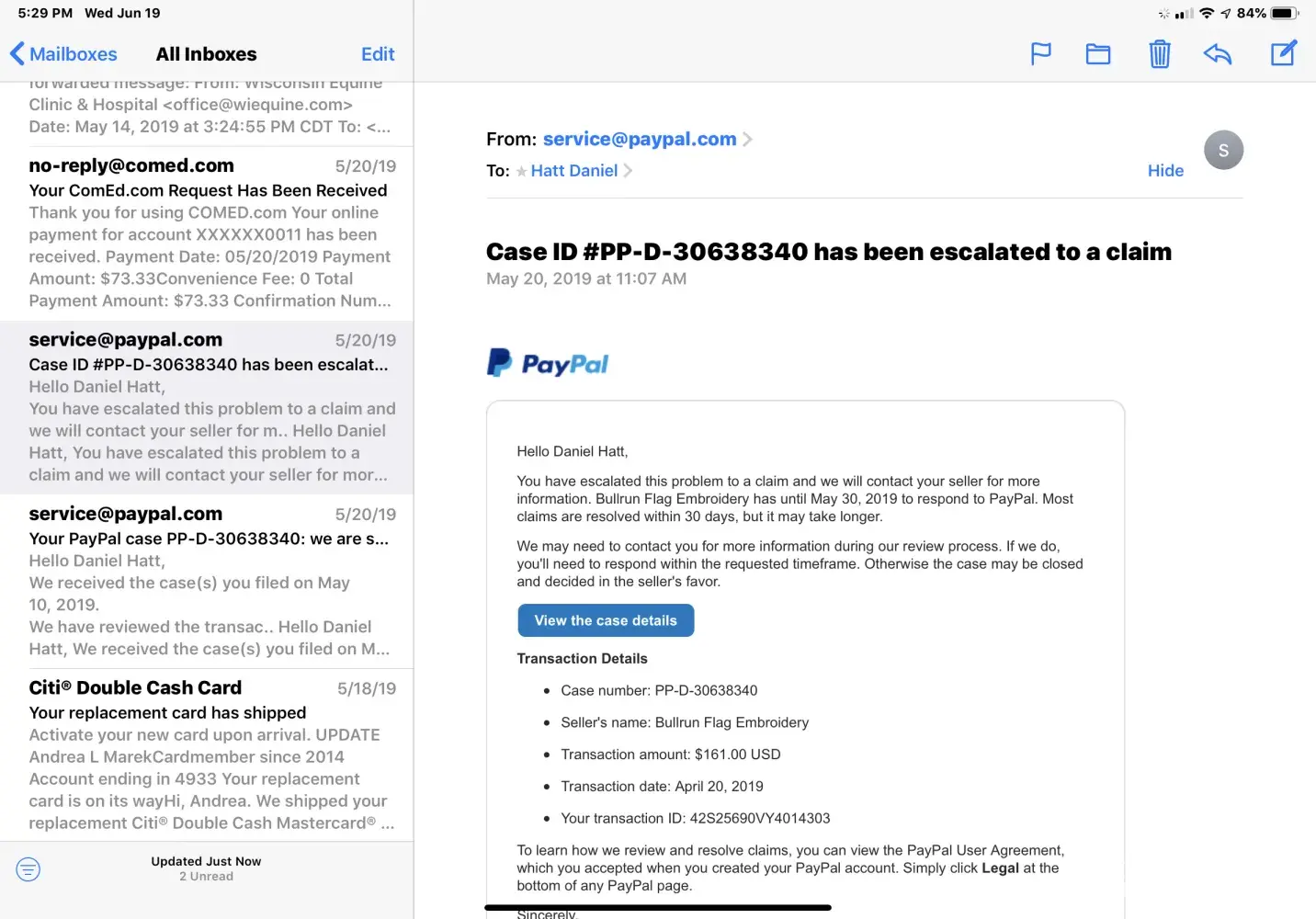
Task: Open forwarded Wisconsin Equine Clinic message
Action: click(x=207, y=114)
